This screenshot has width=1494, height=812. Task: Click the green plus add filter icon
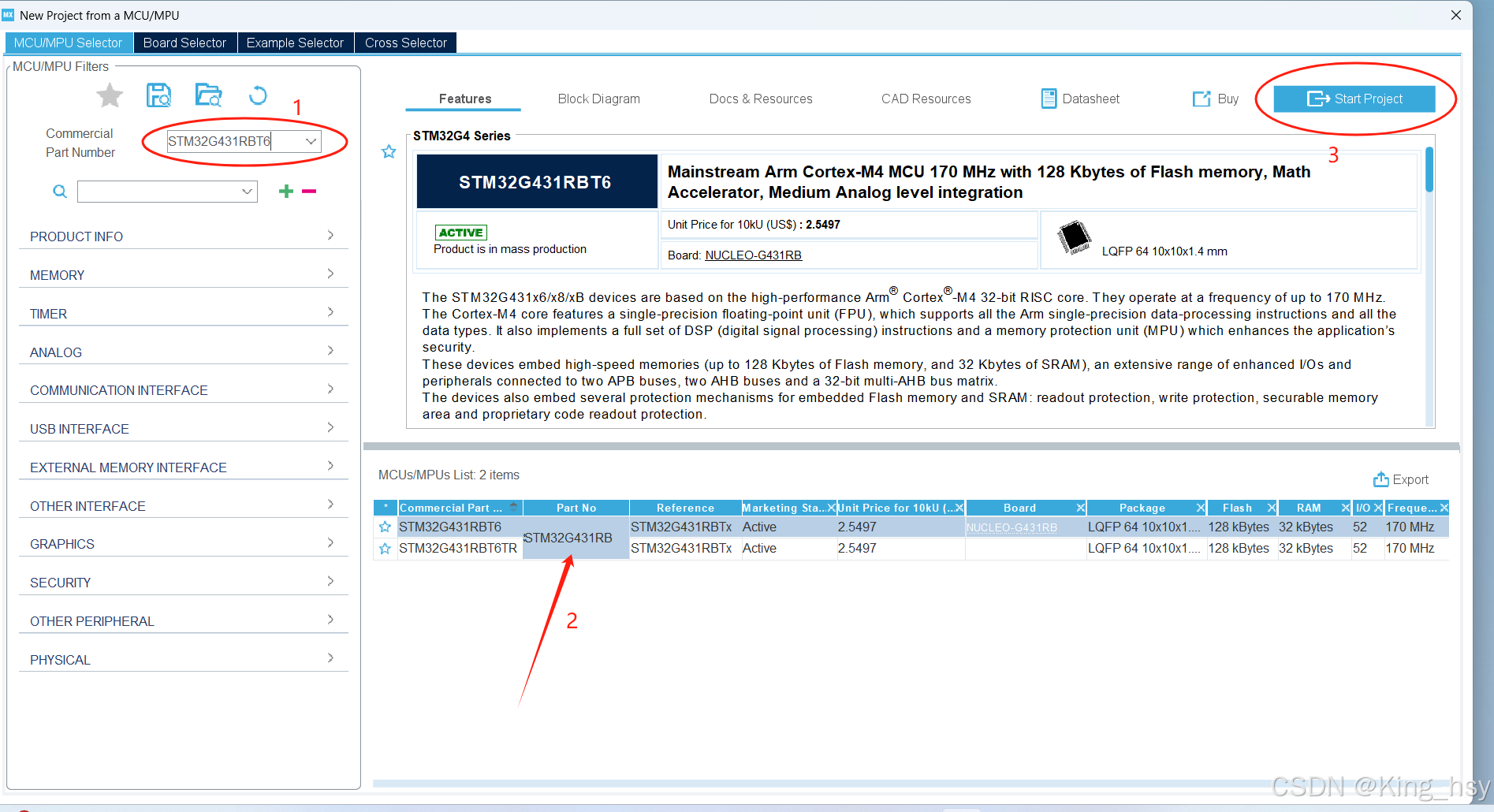[x=286, y=191]
